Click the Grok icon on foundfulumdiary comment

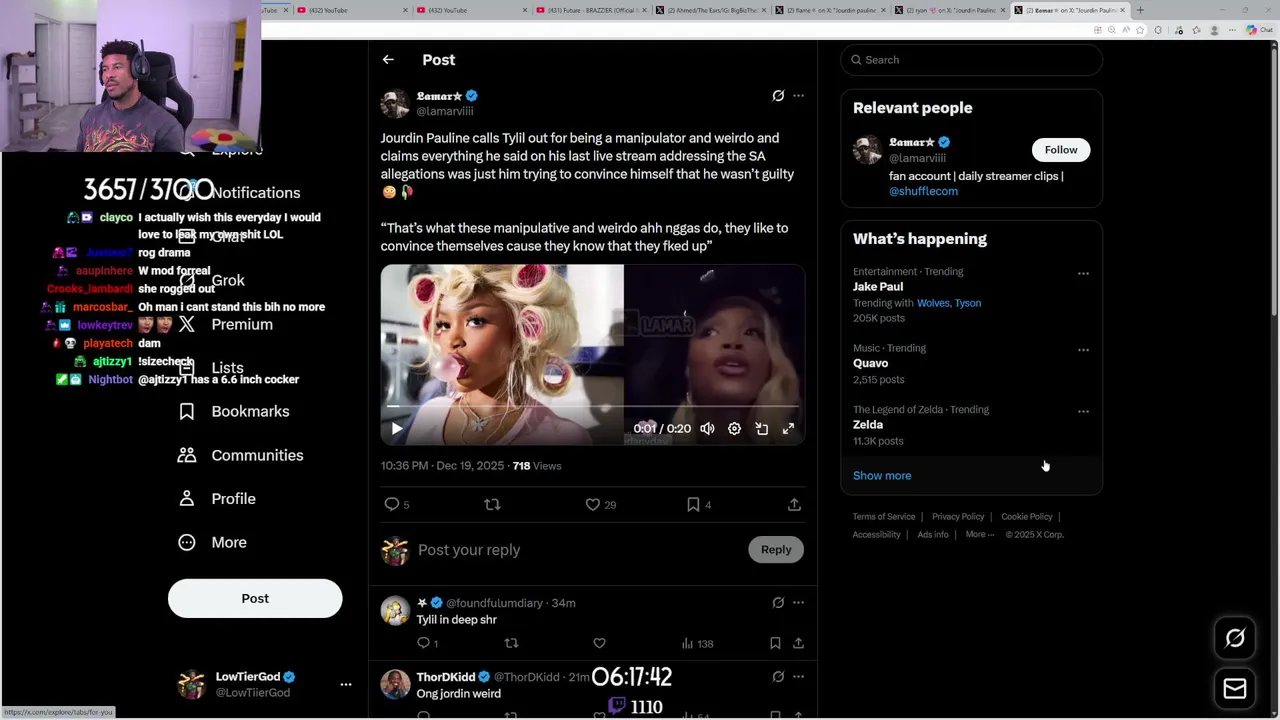coord(778,603)
